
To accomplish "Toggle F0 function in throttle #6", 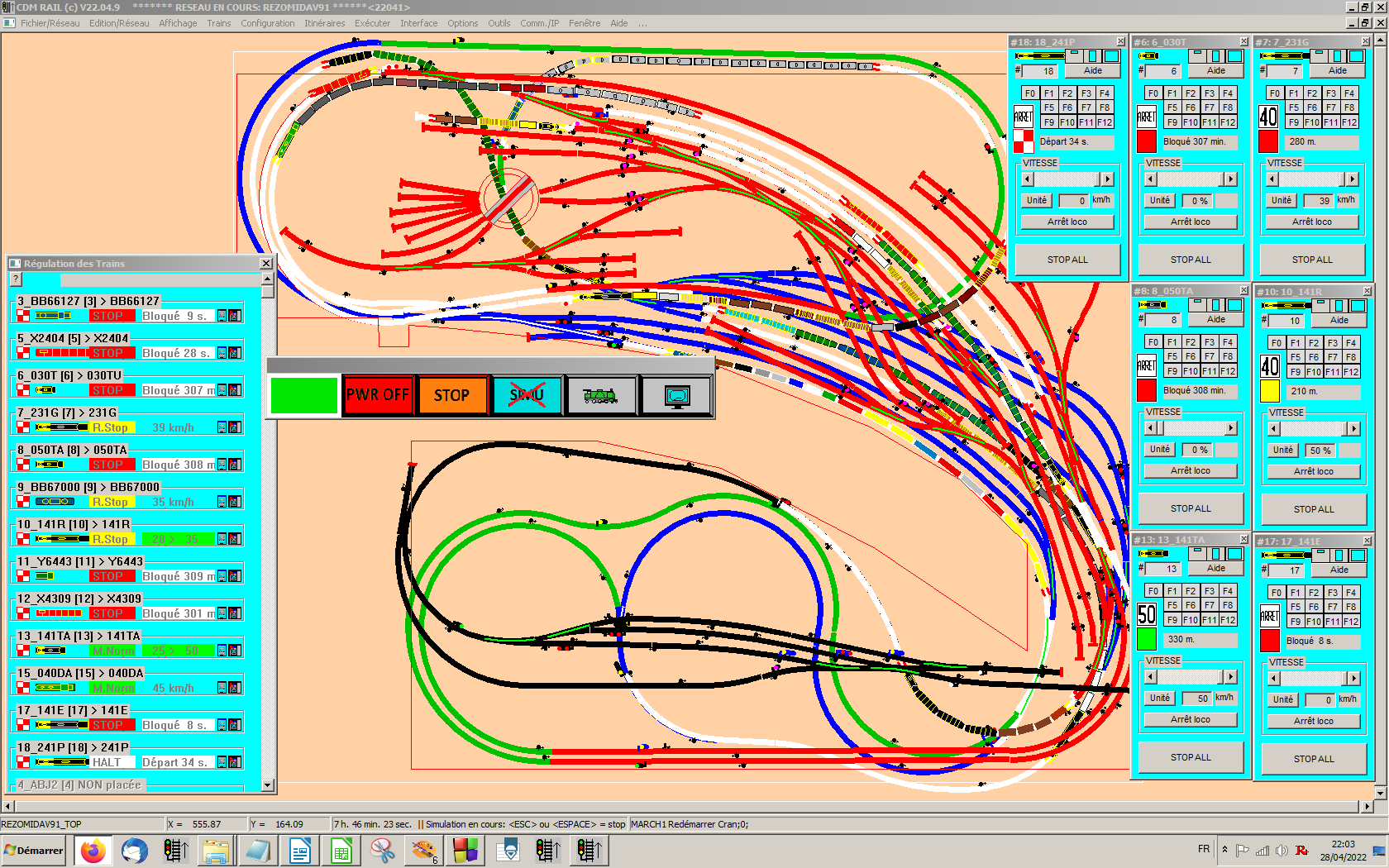I will 1153,93.
